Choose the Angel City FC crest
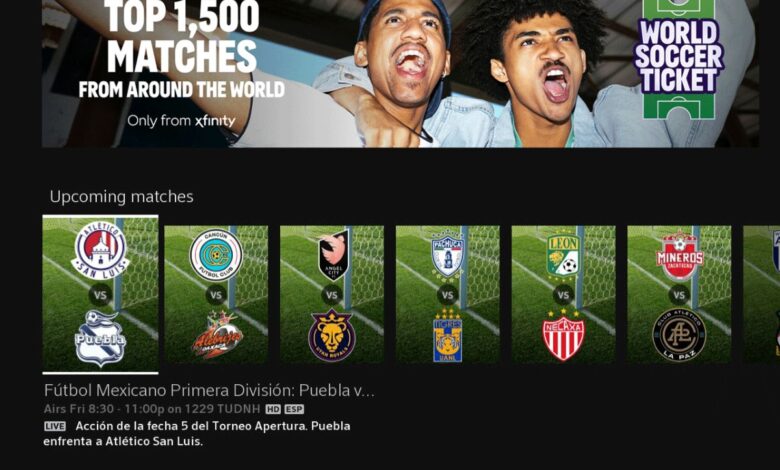780x470 pixels. click(333, 255)
